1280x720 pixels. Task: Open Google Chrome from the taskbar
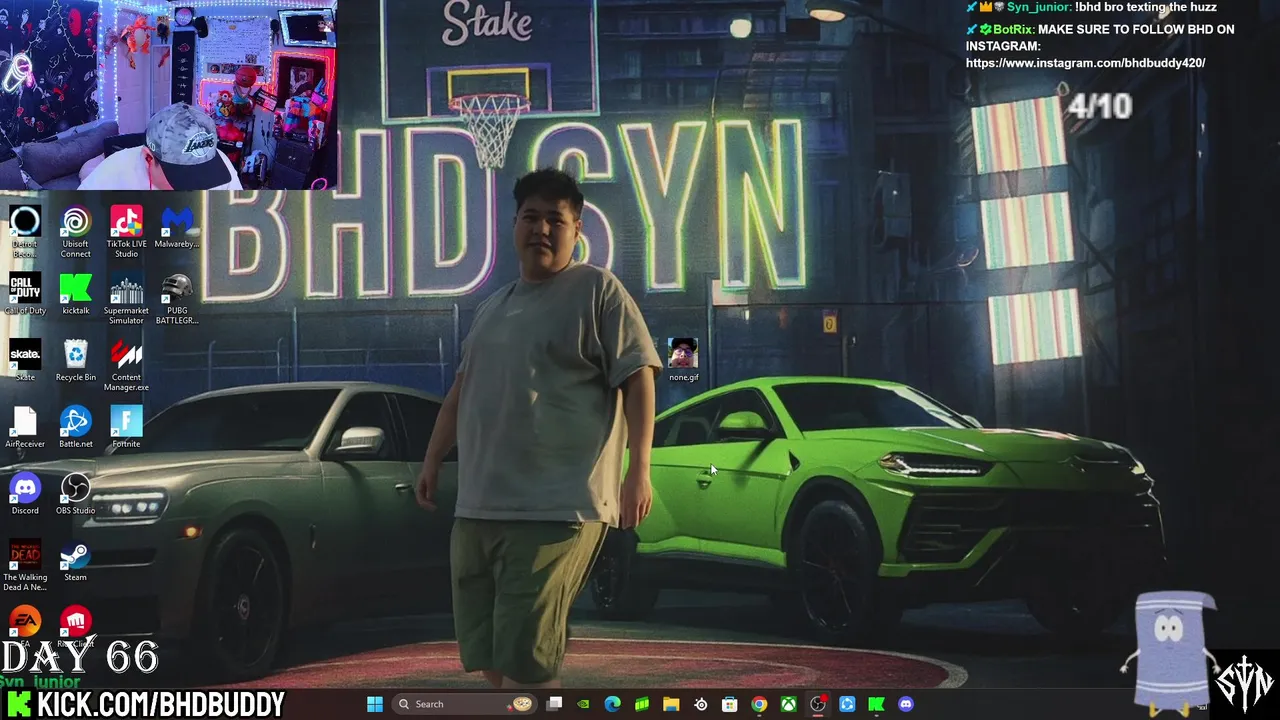(x=759, y=704)
